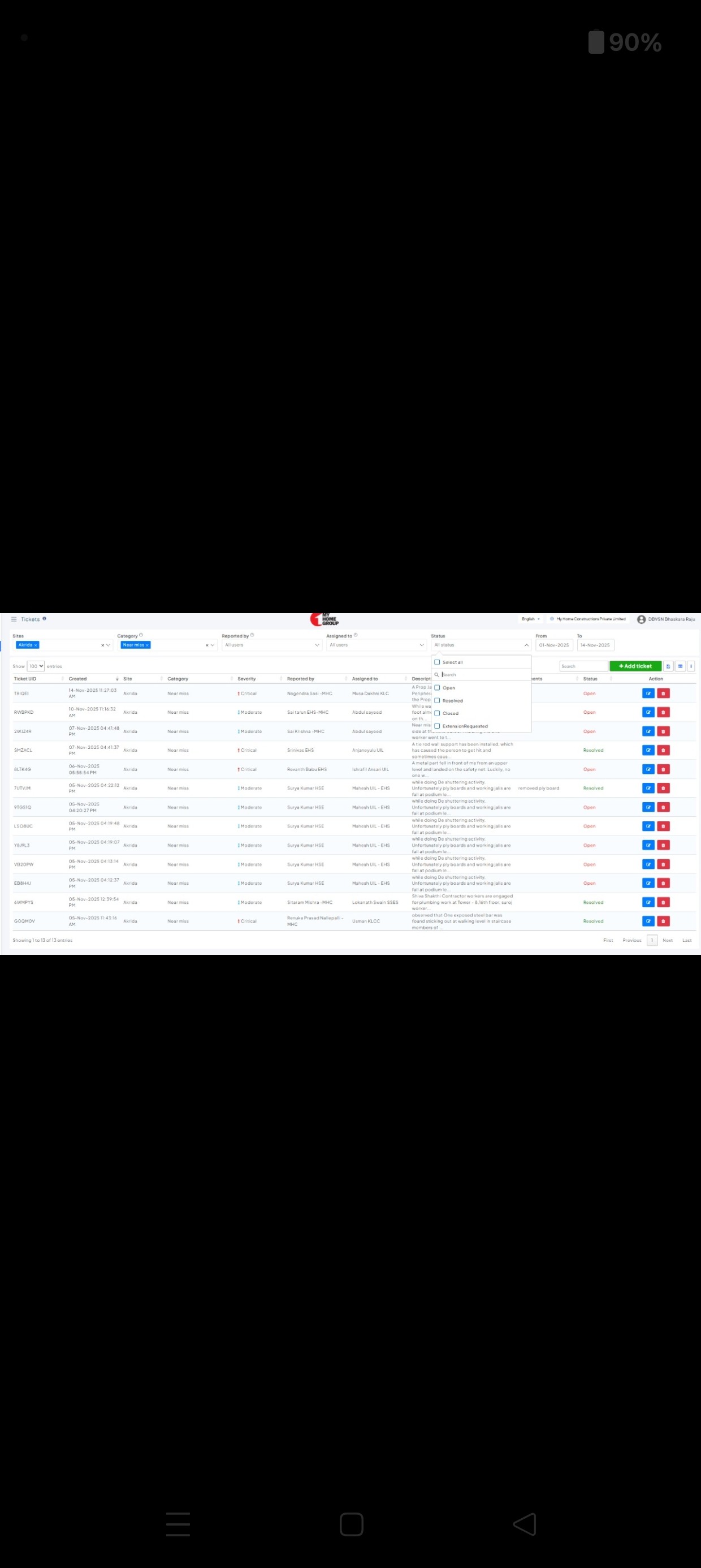Click the green Add ticket button
Image resolution: width=701 pixels, height=1568 pixels.
point(635,666)
